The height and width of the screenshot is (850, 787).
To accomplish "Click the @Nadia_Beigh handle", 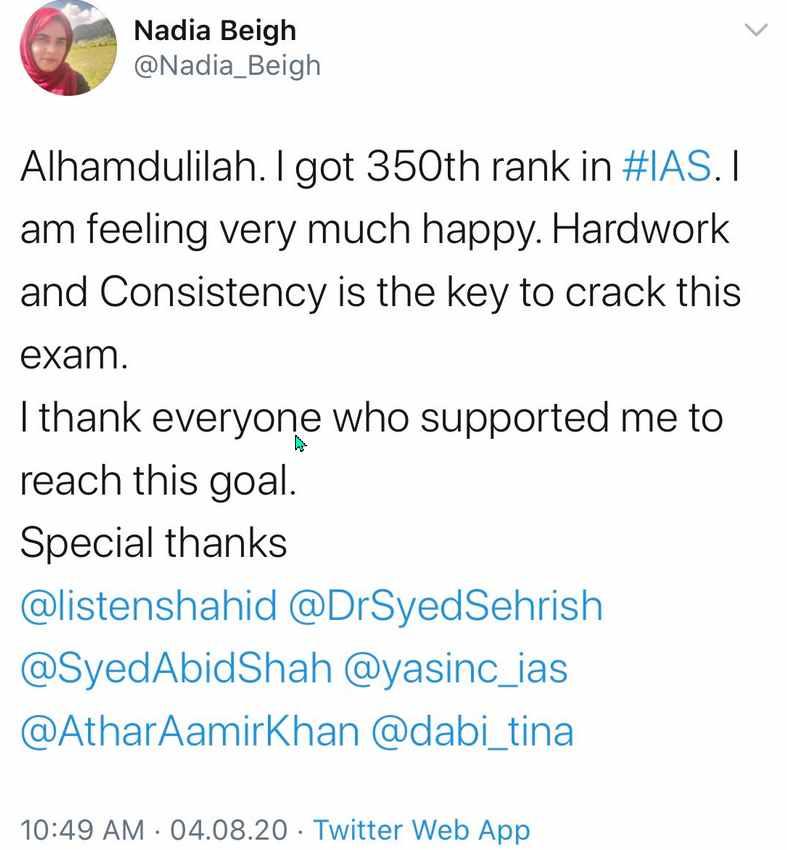I will [x=226, y=66].
